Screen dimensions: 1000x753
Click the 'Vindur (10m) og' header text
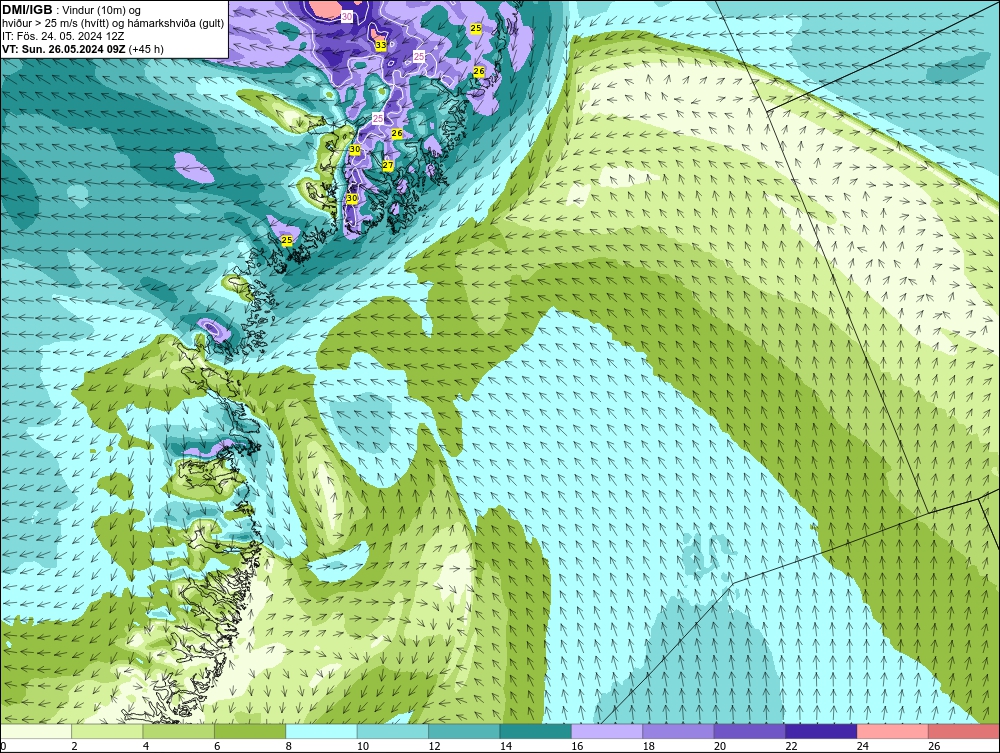(103, 10)
